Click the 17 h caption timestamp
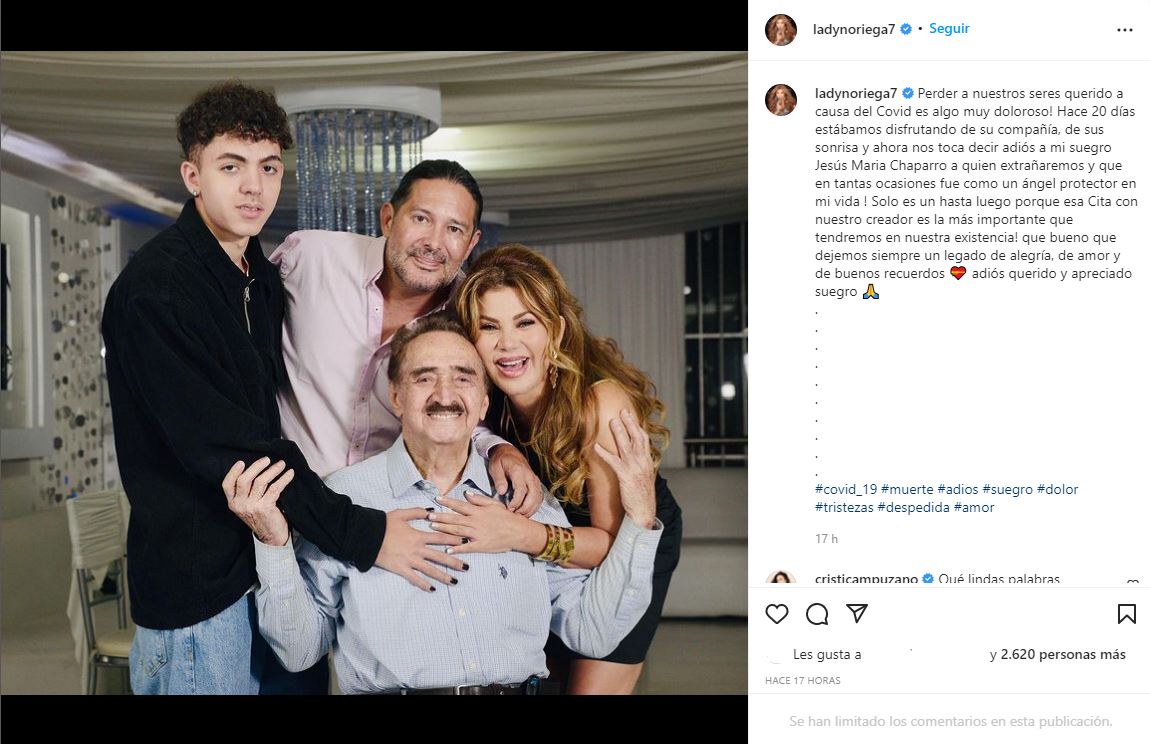This screenshot has height=744, width=1150. pos(826,539)
